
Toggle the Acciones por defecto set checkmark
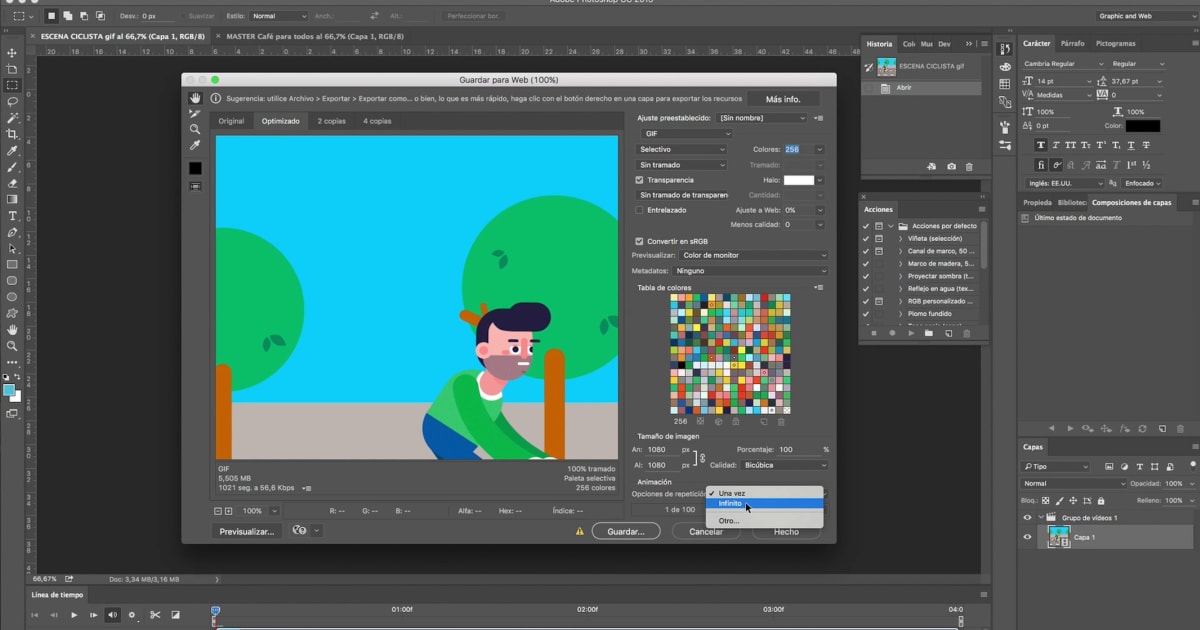[x=866, y=226]
